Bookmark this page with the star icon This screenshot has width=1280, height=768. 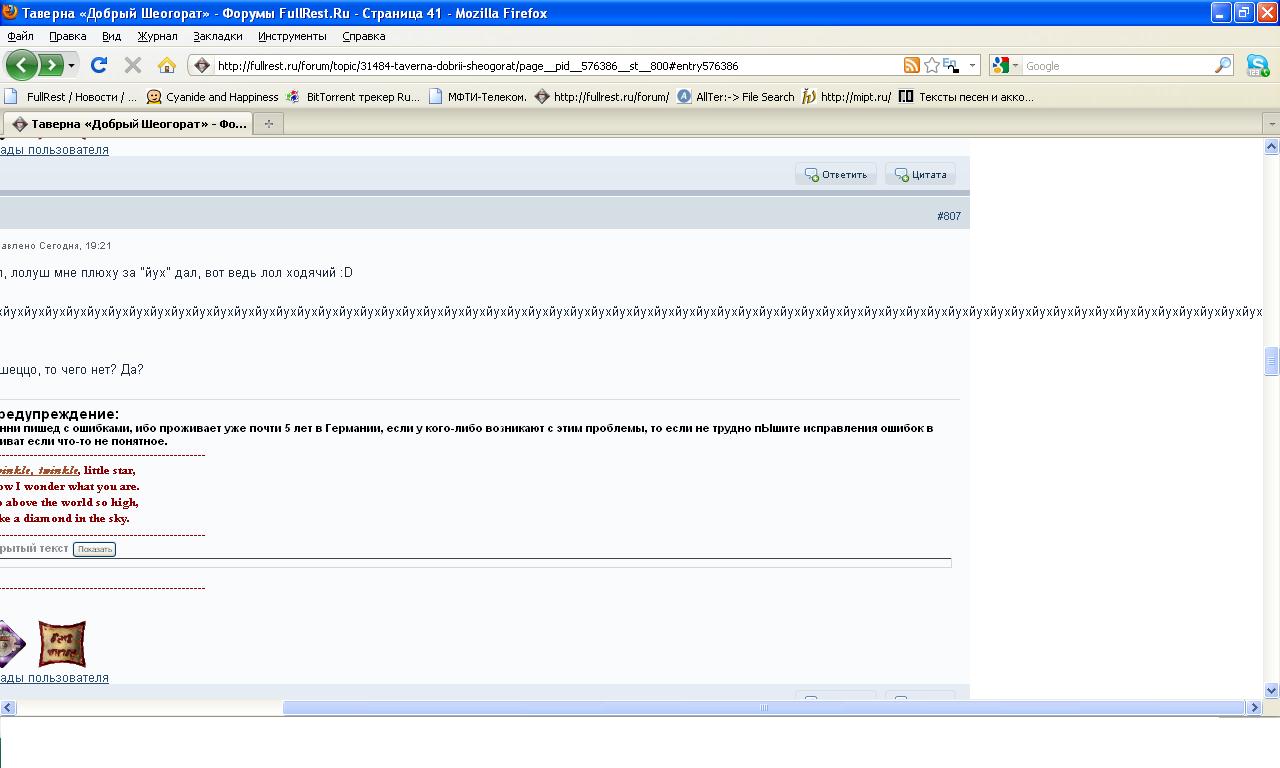tap(932, 66)
